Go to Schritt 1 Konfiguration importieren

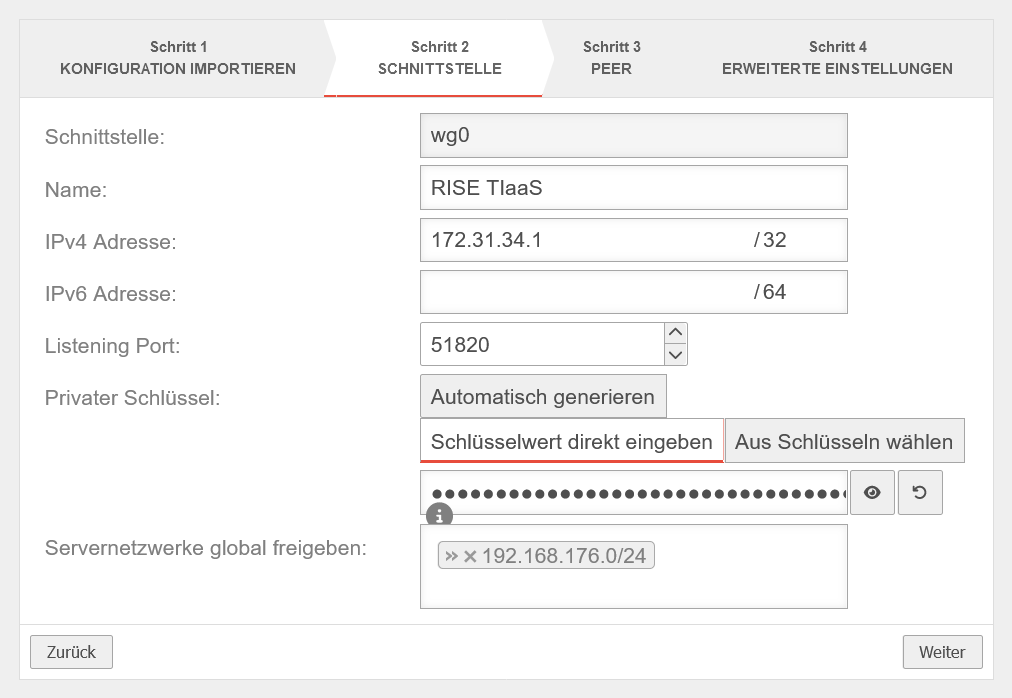pos(178,58)
